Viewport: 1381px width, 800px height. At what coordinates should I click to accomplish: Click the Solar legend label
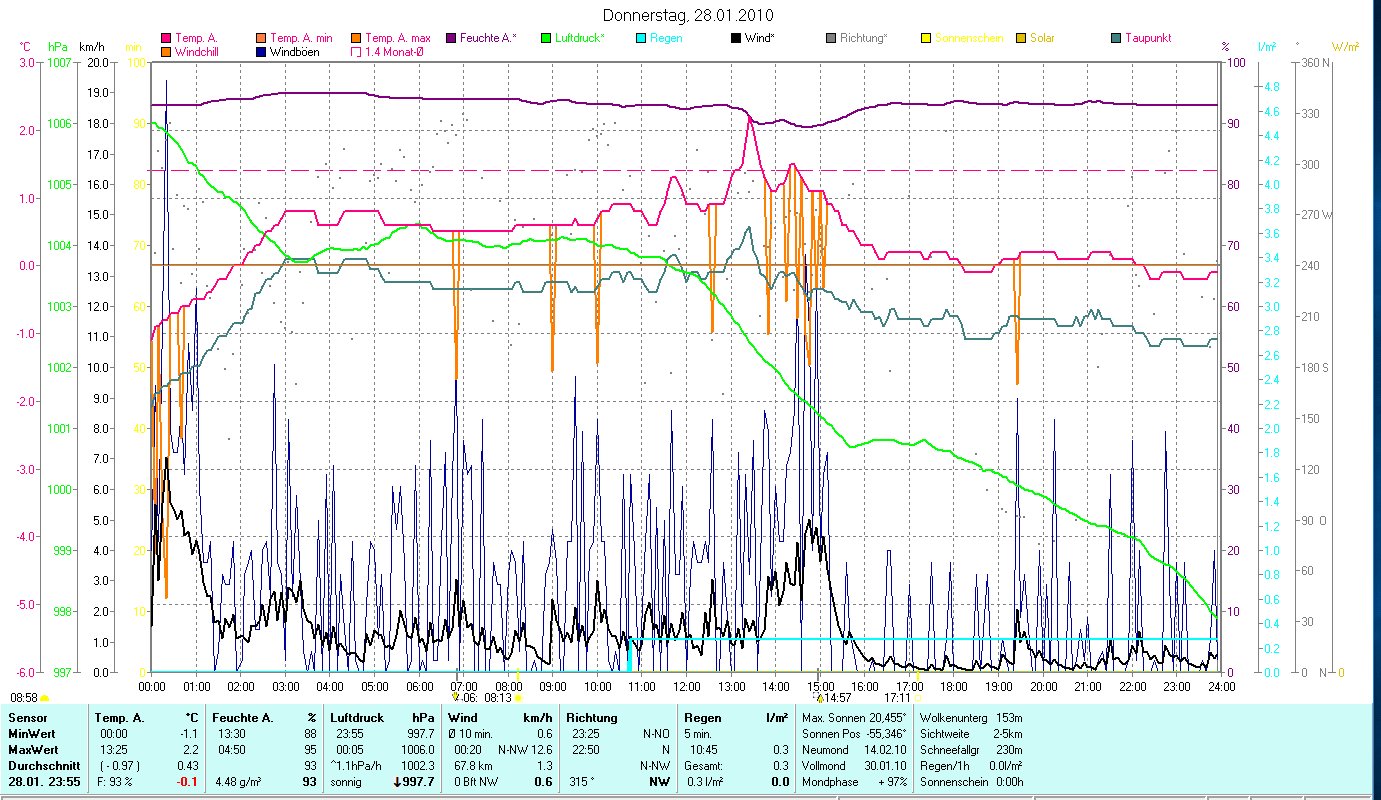(x=1042, y=39)
